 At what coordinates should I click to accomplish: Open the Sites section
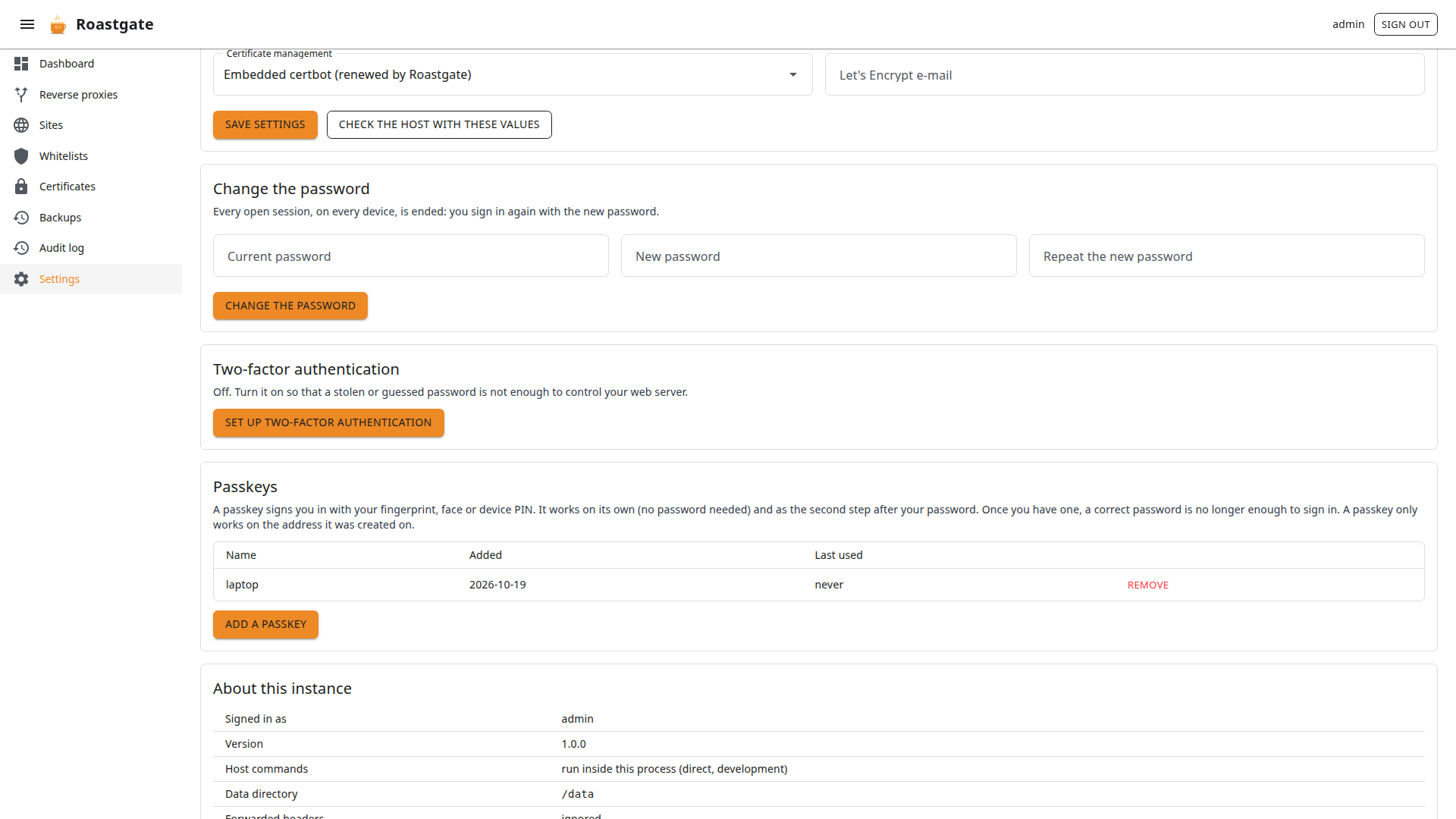pyautogui.click(x=91, y=125)
